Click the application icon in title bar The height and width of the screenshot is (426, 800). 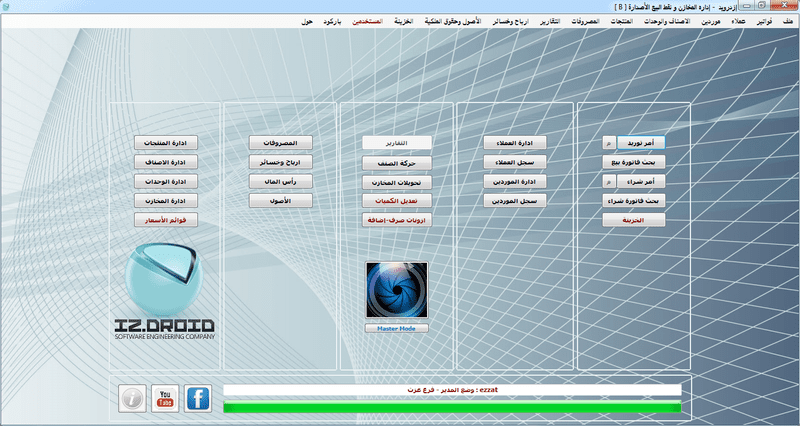pyautogui.click(x=6, y=7)
